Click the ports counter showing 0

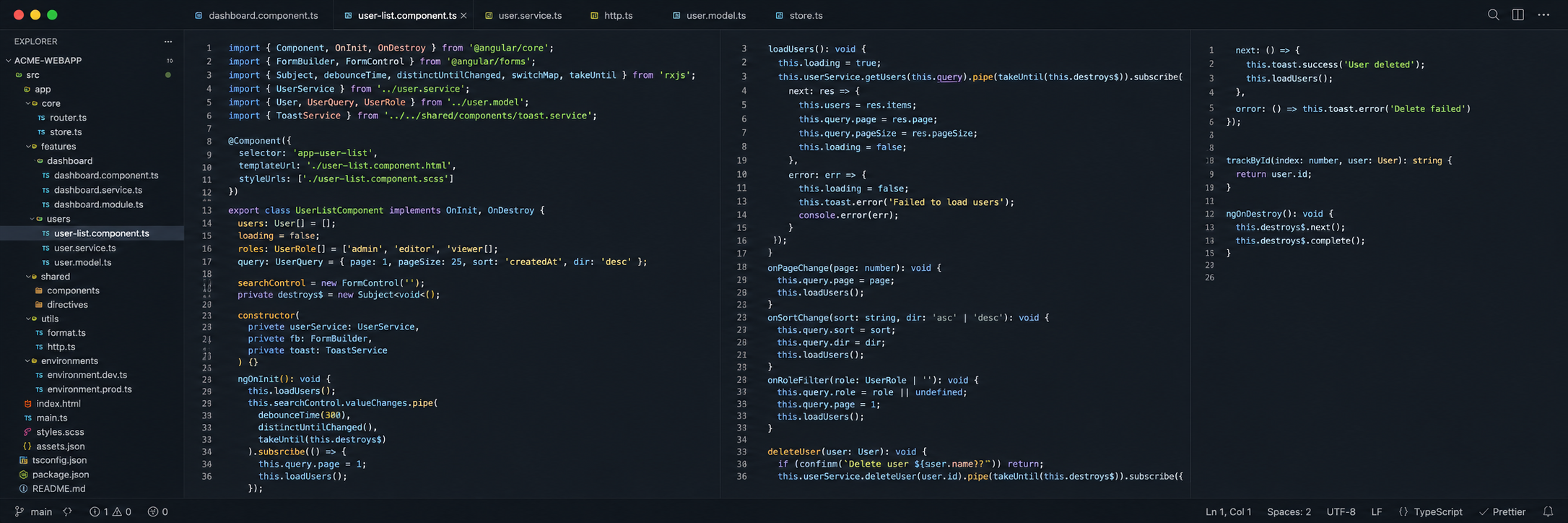tap(158, 511)
